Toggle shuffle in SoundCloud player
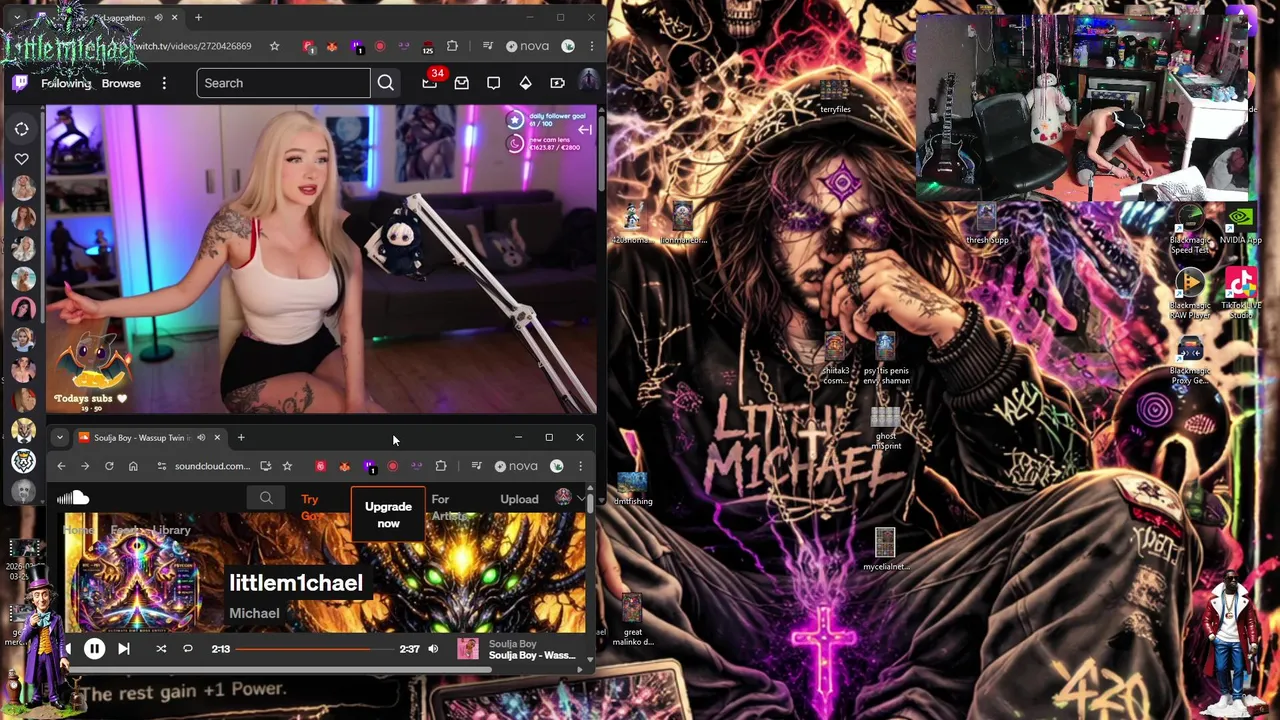The height and width of the screenshot is (720, 1280). click(161, 649)
